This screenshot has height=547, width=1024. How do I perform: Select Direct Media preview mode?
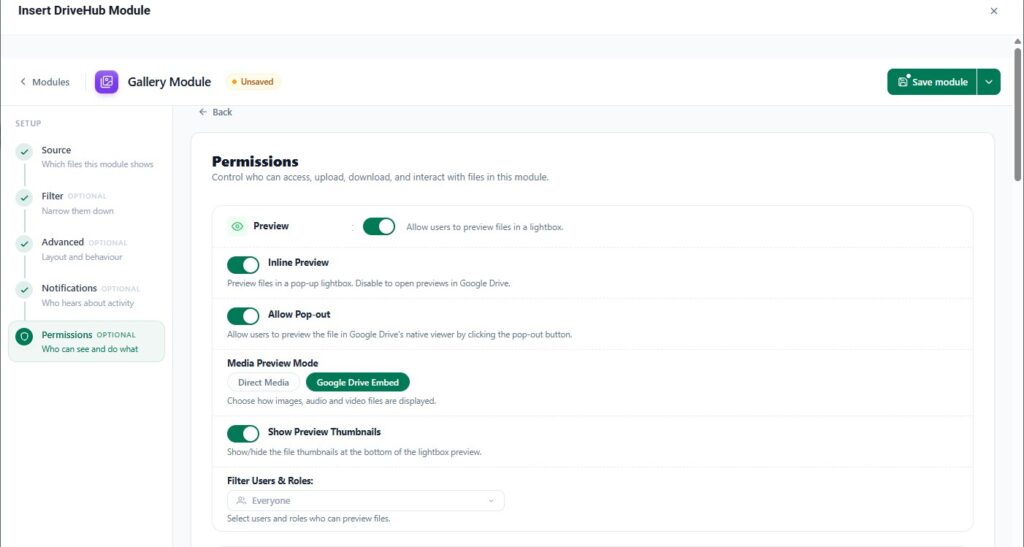[x=263, y=383]
